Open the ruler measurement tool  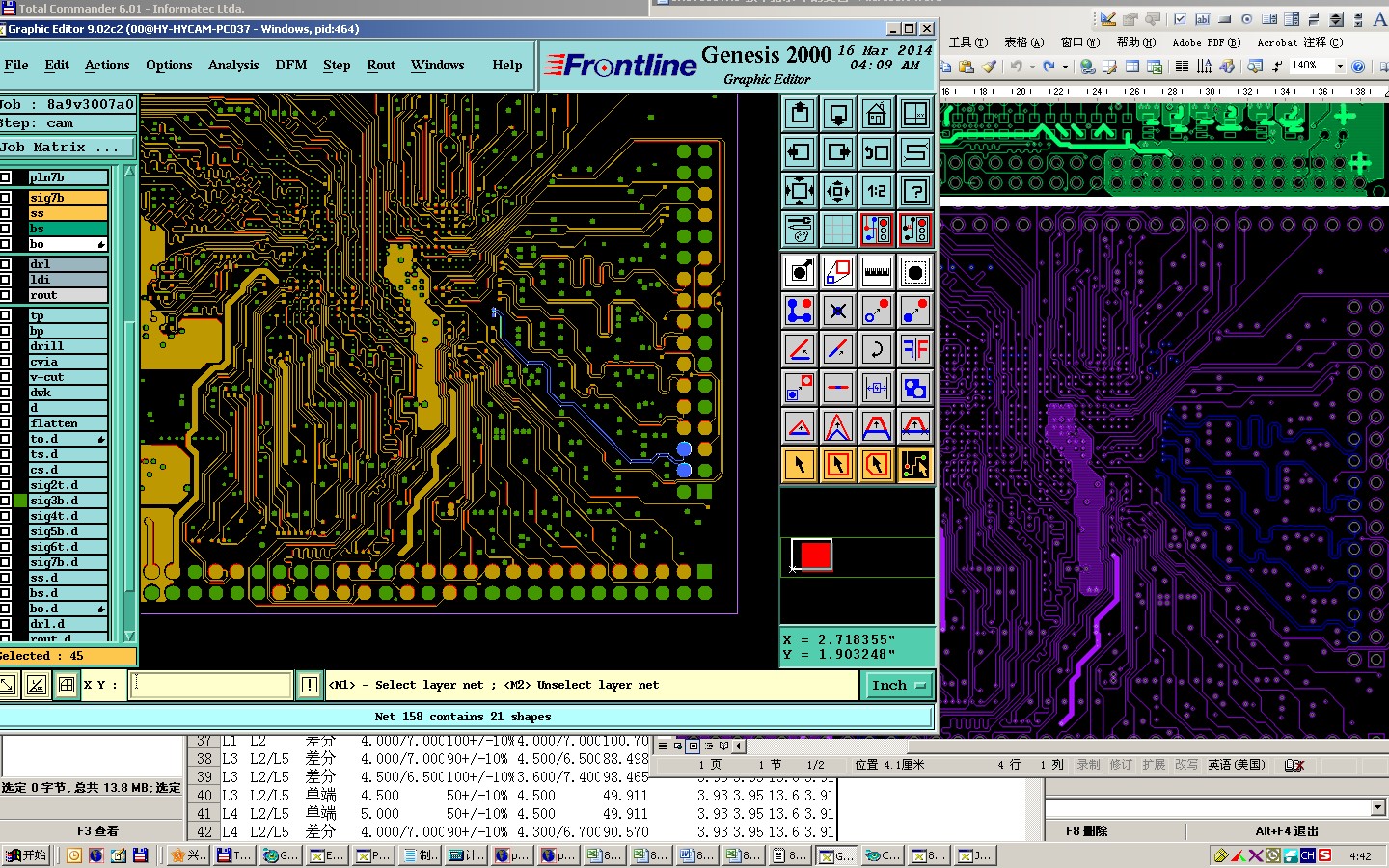[876, 273]
